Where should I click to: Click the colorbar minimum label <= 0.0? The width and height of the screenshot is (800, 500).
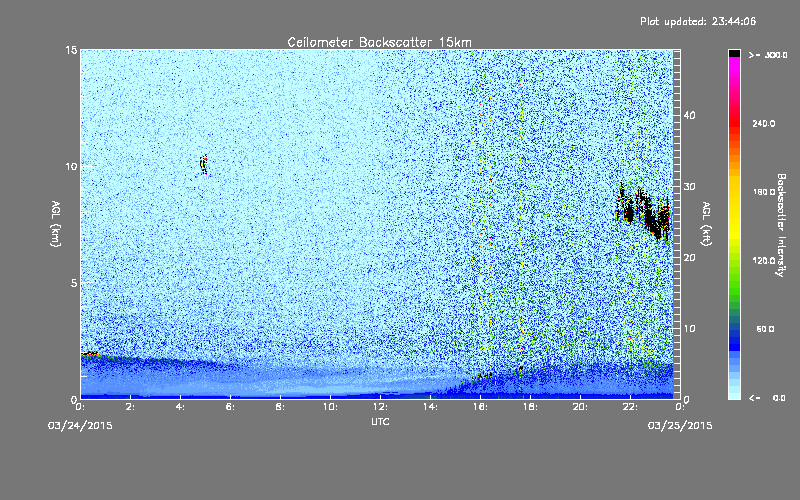[x=767, y=397]
